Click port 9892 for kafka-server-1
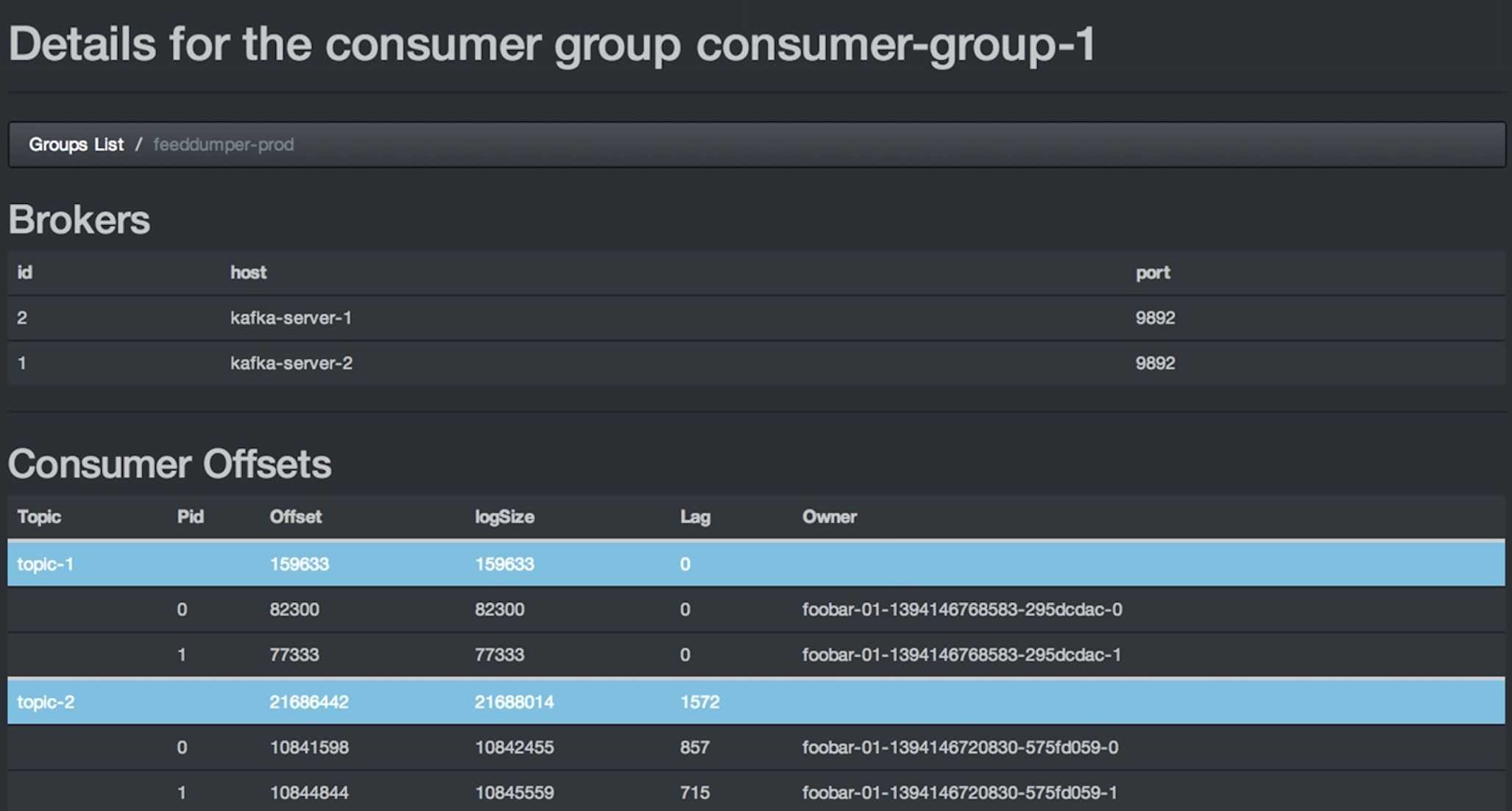Image resolution: width=1512 pixels, height=811 pixels. pyautogui.click(x=1155, y=318)
